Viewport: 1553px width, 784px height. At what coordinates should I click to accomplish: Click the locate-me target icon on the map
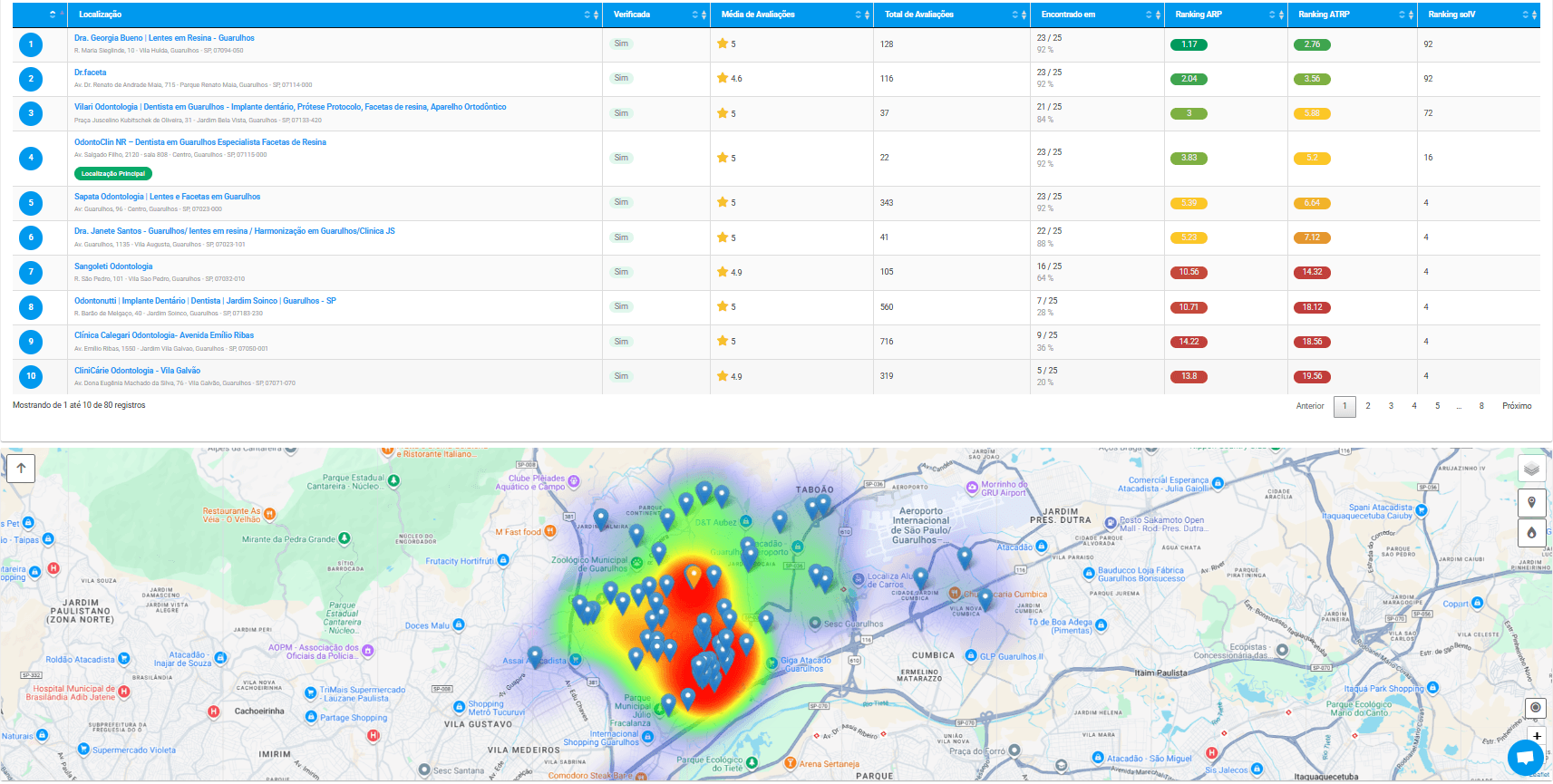pyautogui.click(x=1535, y=707)
